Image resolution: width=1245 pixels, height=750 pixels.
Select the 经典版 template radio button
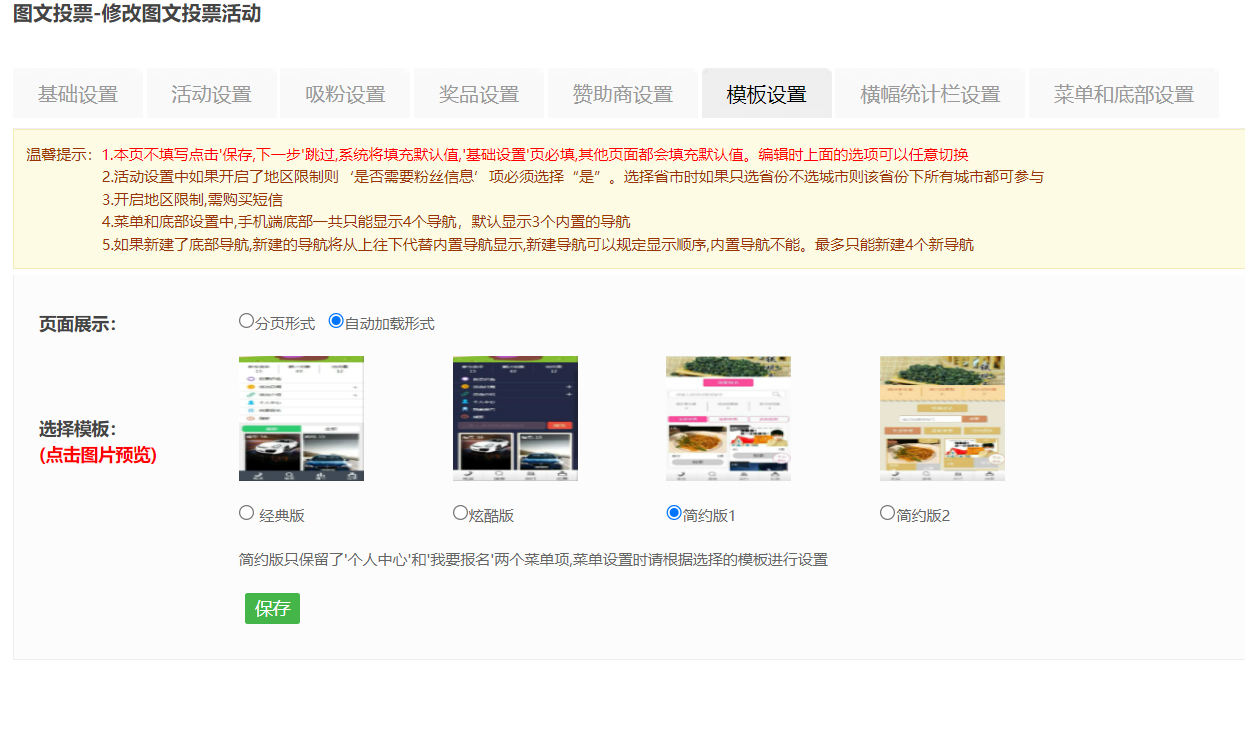pyautogui.click(x=246, y=513)
